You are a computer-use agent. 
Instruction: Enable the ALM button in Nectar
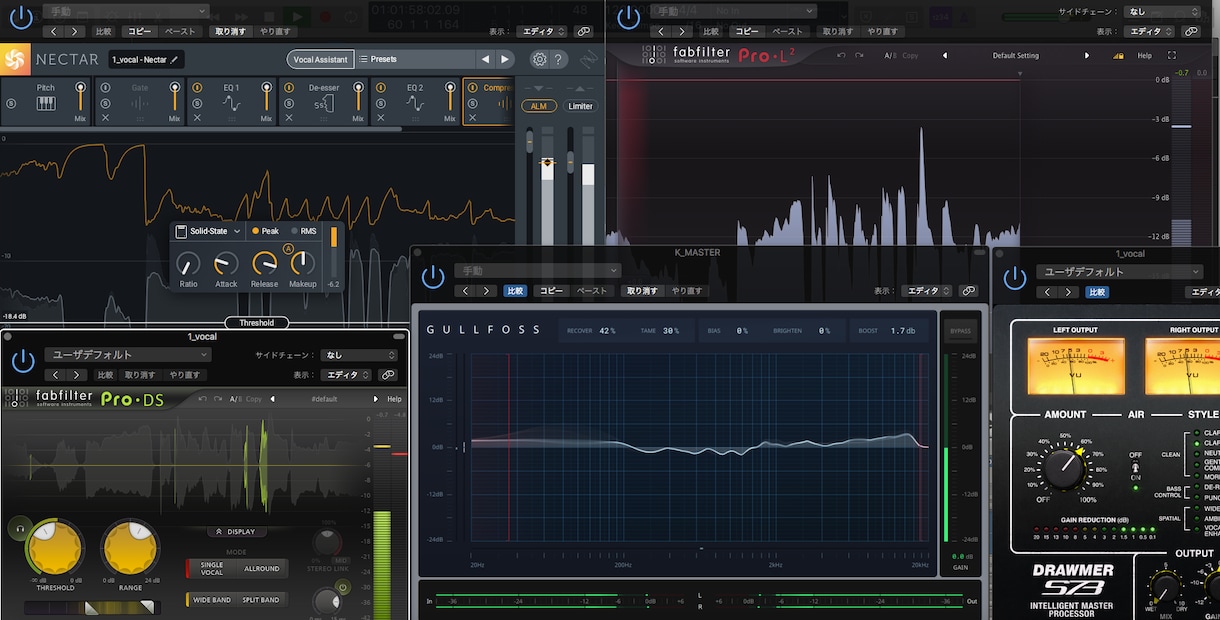click(539, 106)
